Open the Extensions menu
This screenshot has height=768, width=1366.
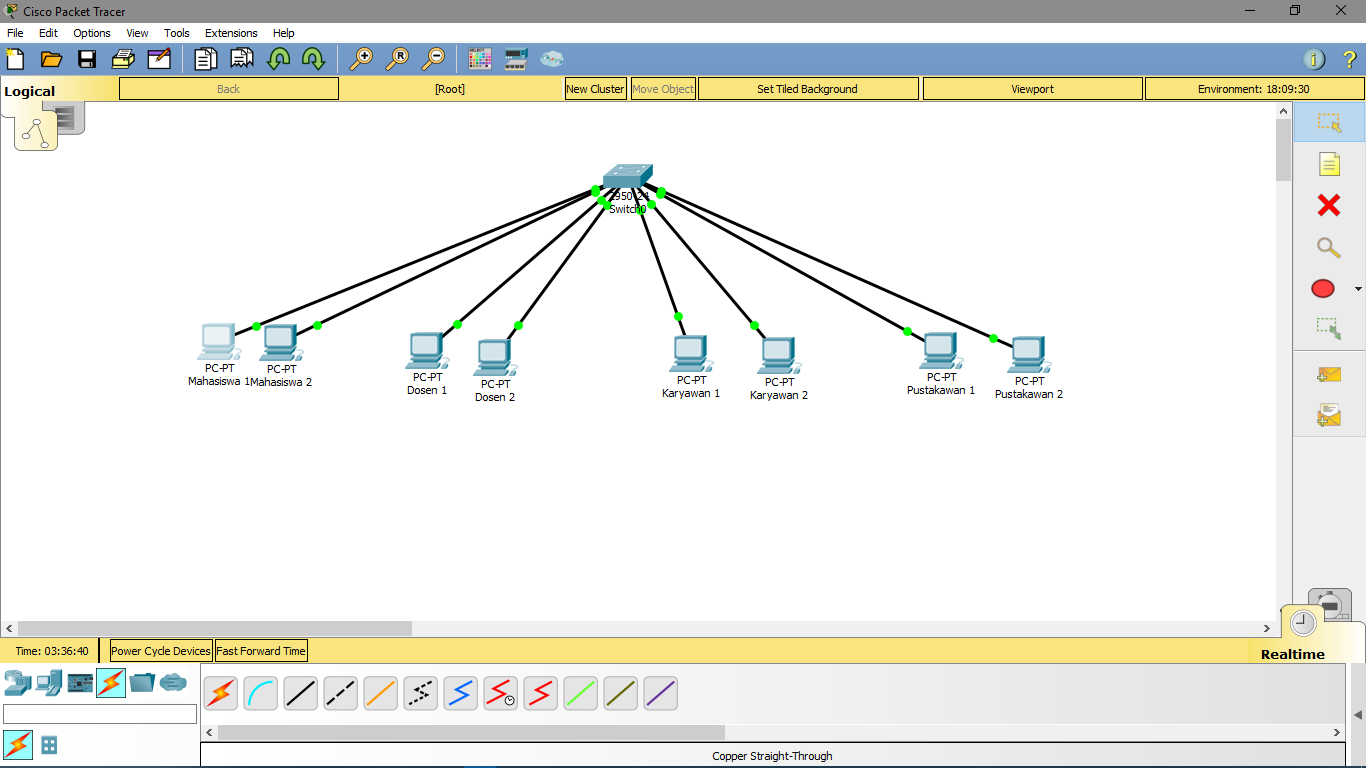click(231, 33)
